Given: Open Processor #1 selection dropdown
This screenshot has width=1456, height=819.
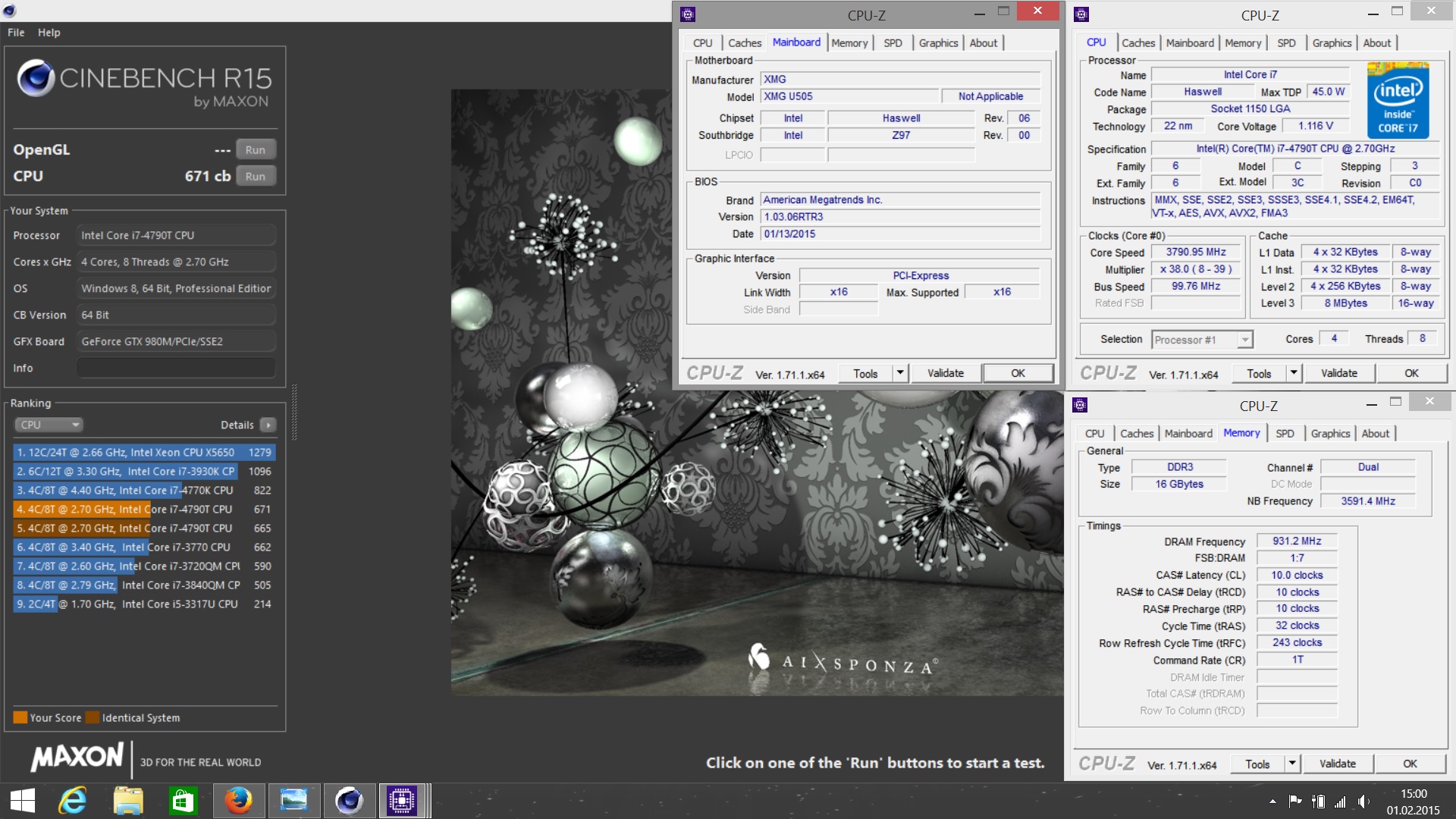Looking at the screenshot, I should [1202, 340].
